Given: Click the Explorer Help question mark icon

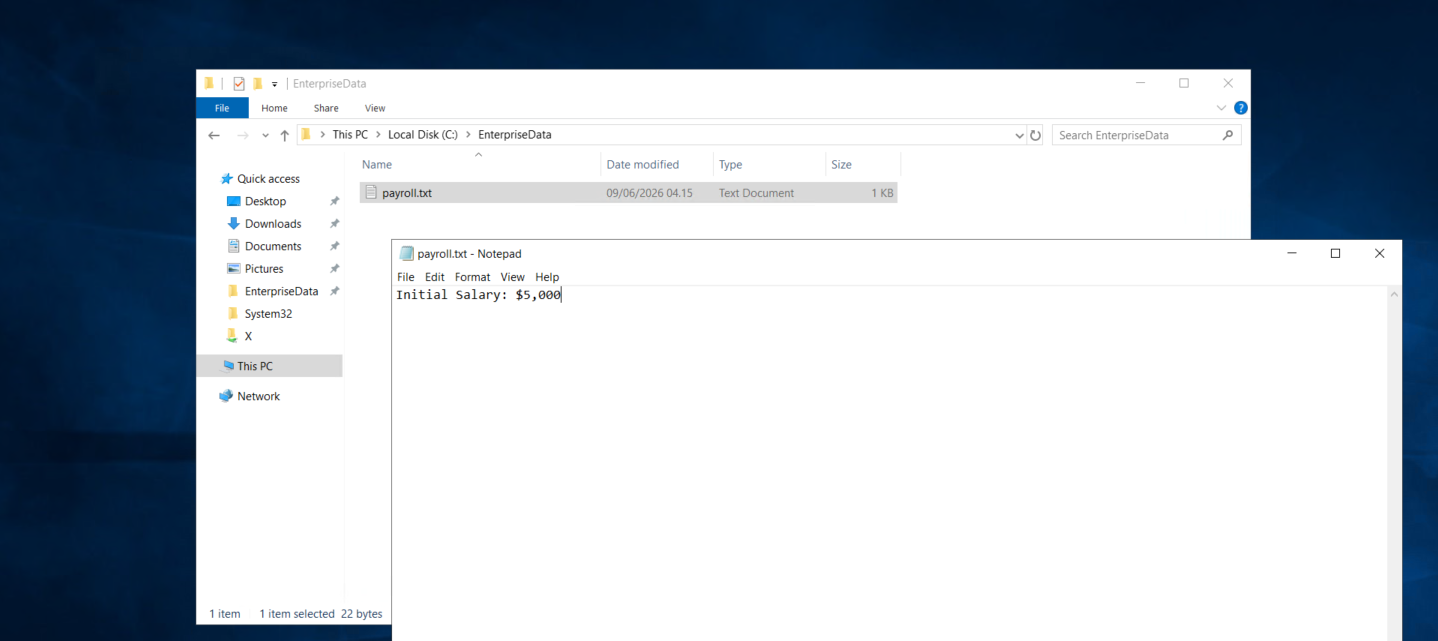Looking at the screenshot, I should click(1241, 108).
